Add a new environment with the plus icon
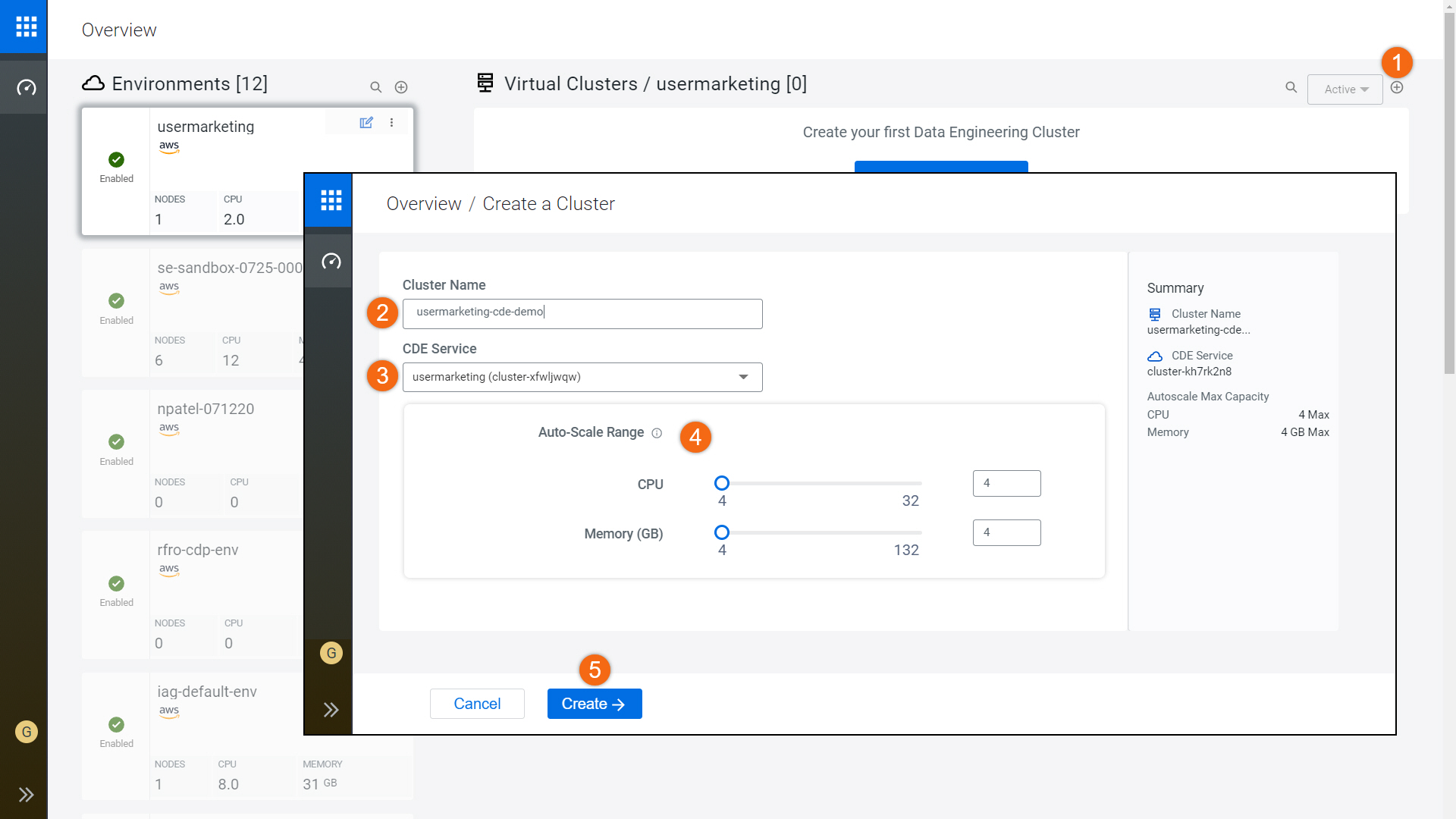 click(401, 86)
